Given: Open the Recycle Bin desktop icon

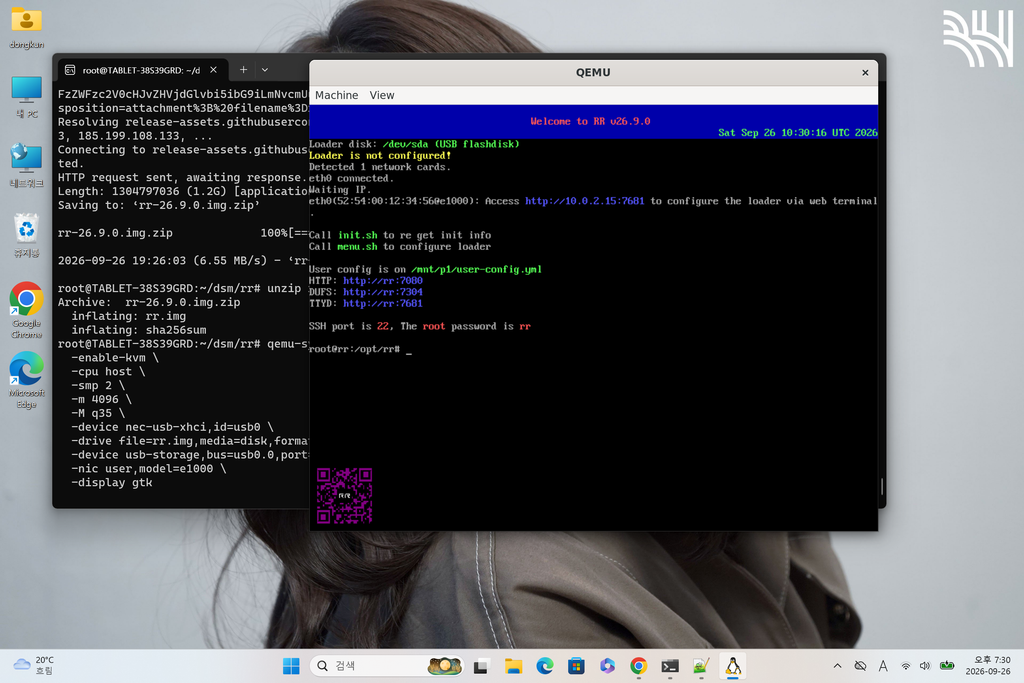Looking at the screenshot, I should 26,235.
